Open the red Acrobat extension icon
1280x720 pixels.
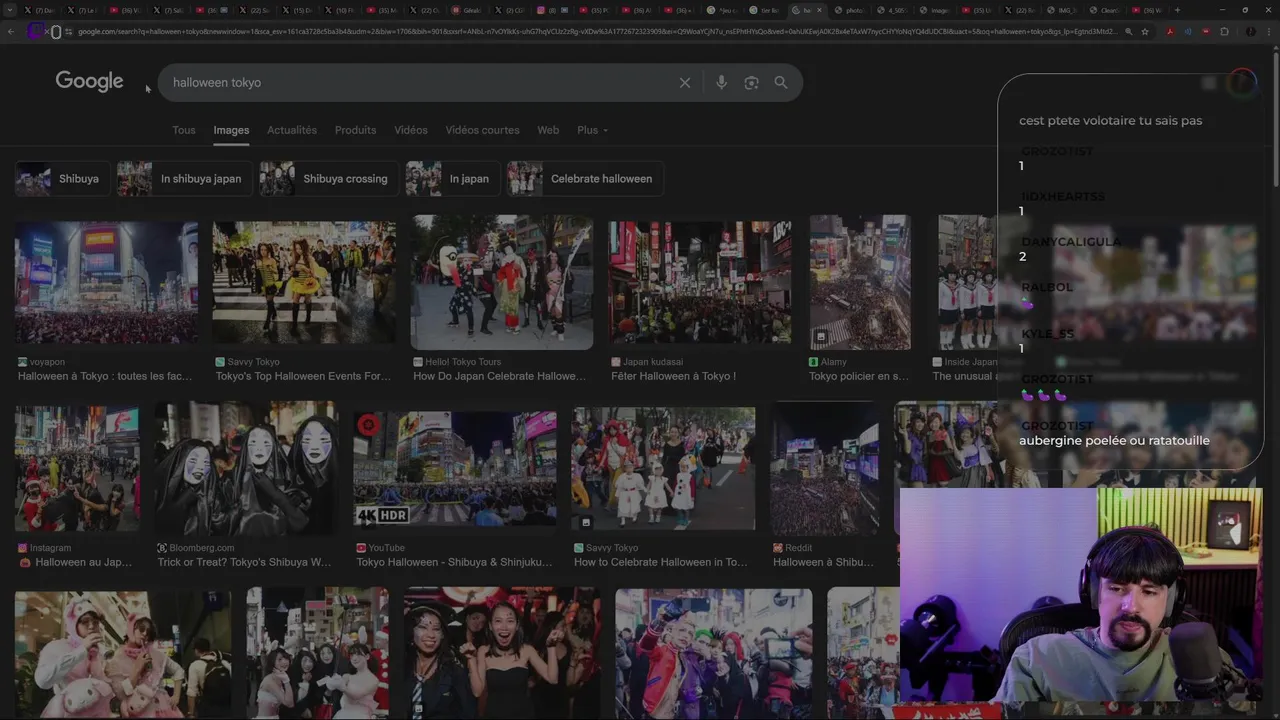click(1170, 31)
